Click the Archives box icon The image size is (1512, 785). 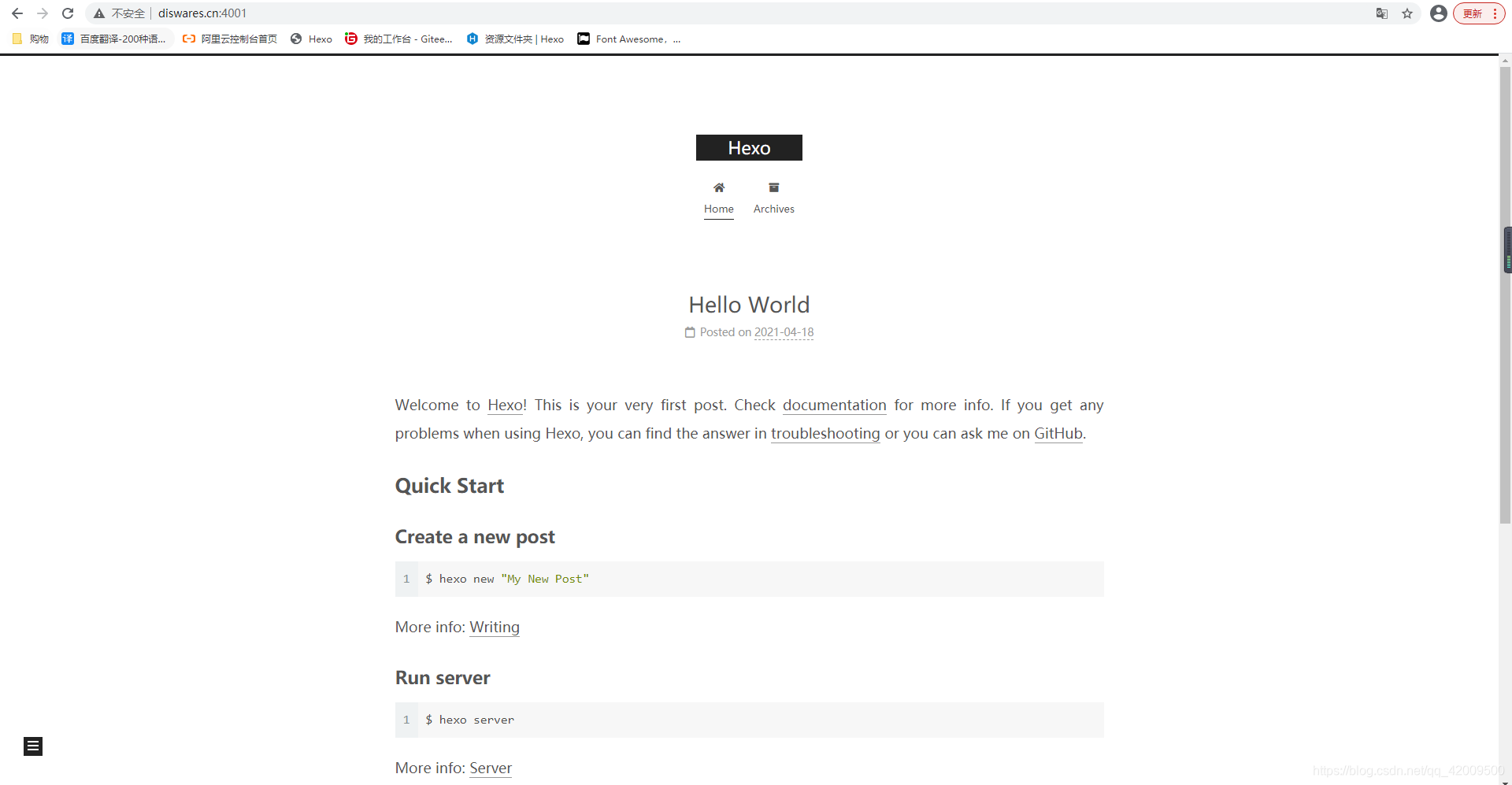pos(774,187)
